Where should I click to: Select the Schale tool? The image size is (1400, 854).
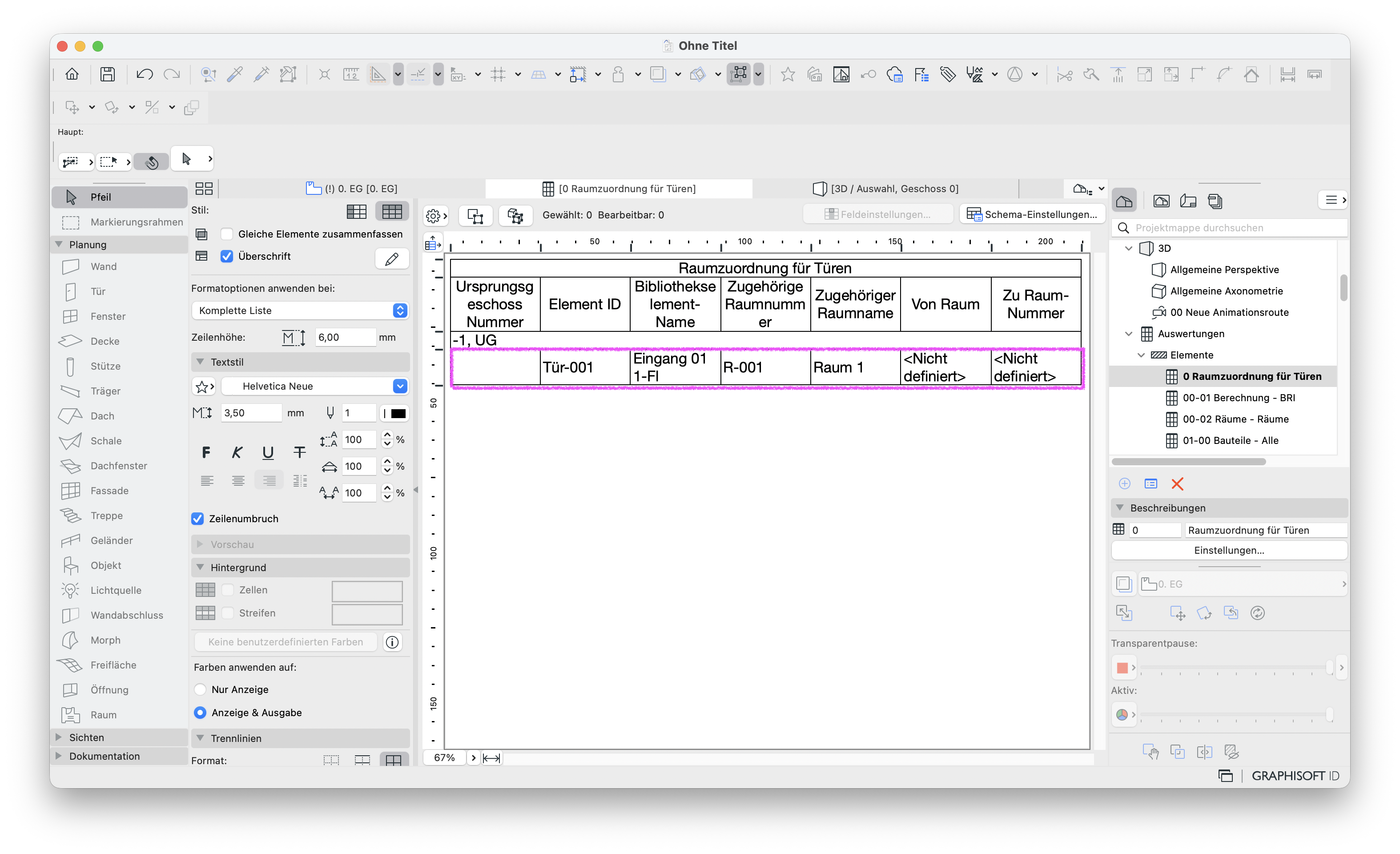pos(106,441)
